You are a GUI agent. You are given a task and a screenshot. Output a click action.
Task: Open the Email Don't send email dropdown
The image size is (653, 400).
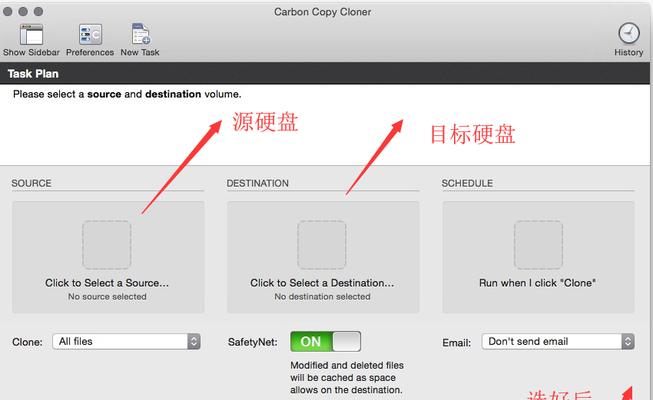[x=558, y=342]
